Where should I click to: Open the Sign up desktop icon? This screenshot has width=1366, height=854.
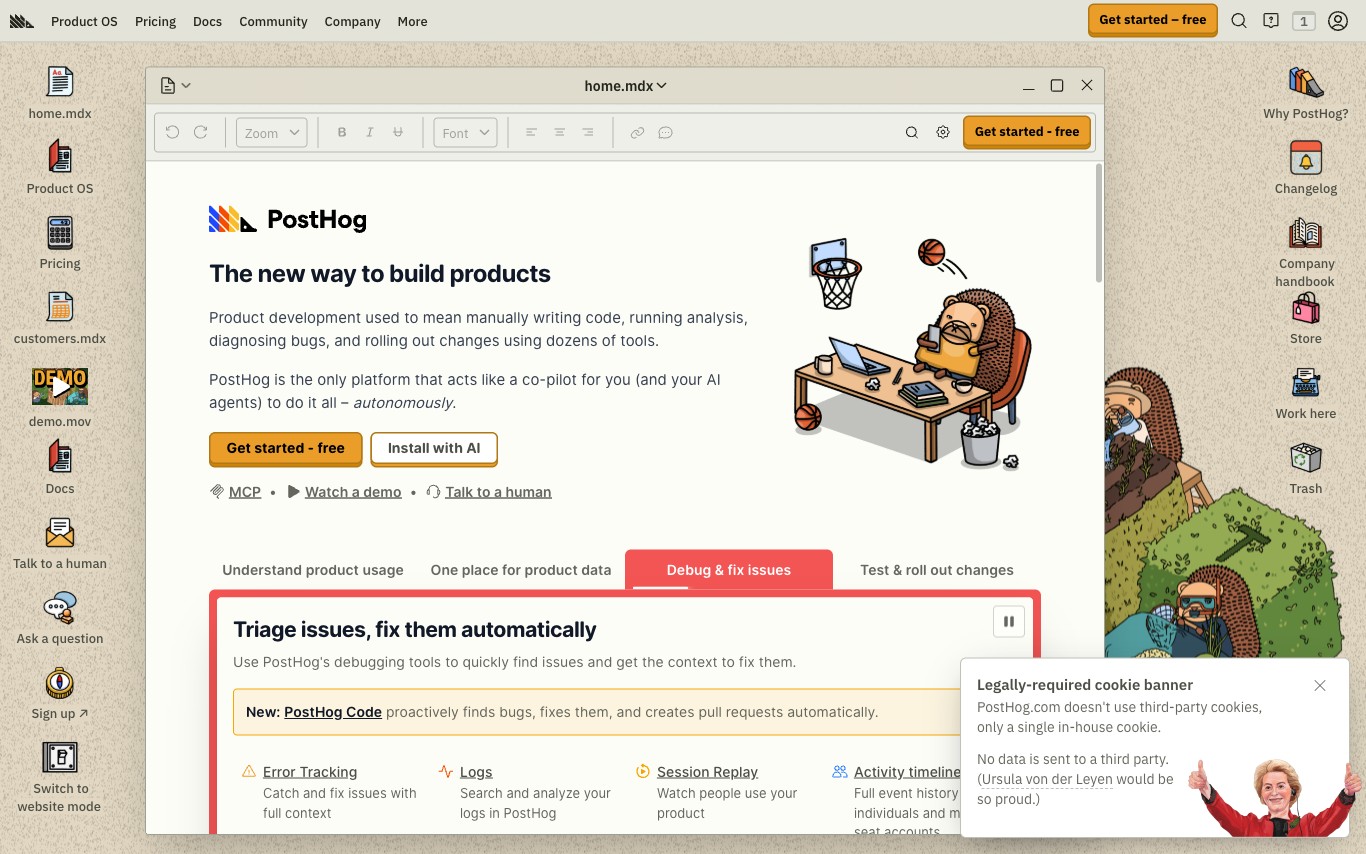[x=60, y=682]
